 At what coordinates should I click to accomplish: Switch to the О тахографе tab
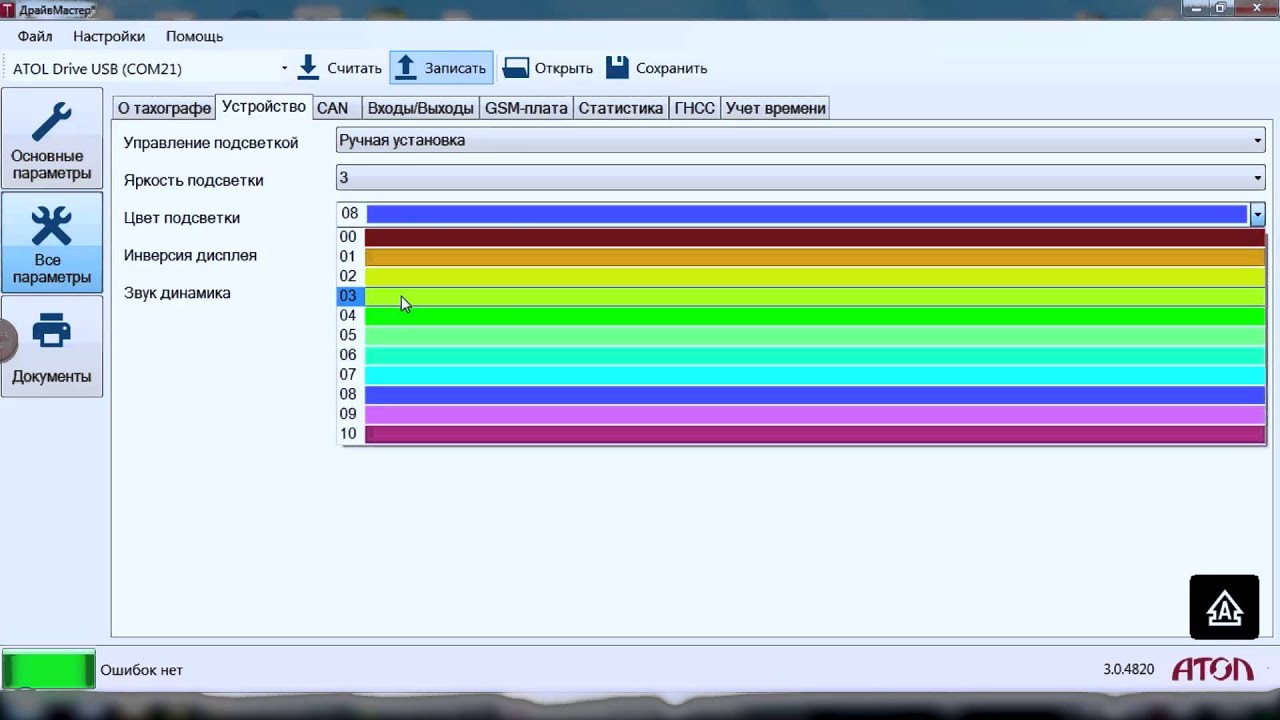(x=164, y=108)
